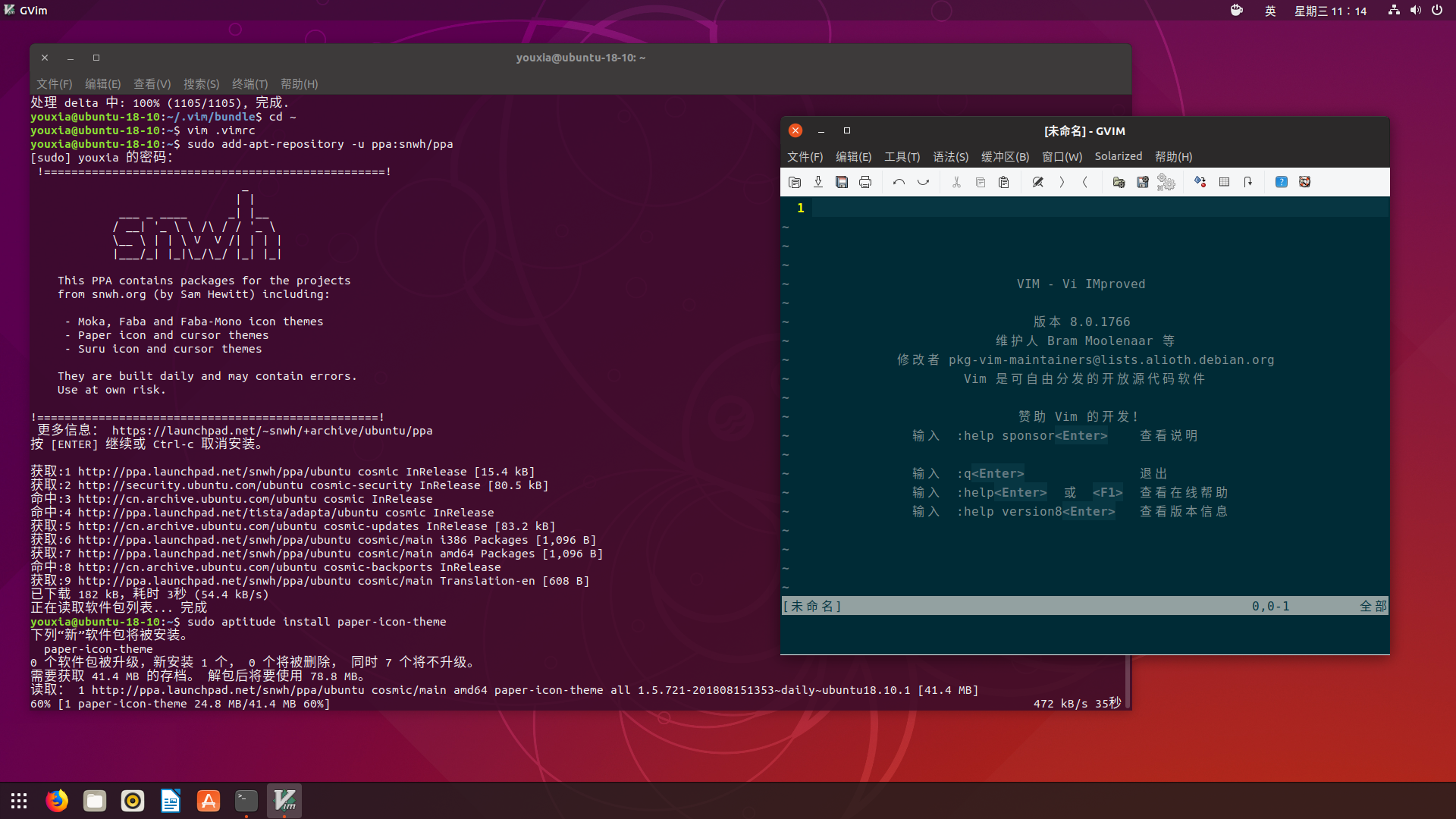Open the terminal's 编辑(E) menu
Screen dimensions: 1456x819
point(102,84)
